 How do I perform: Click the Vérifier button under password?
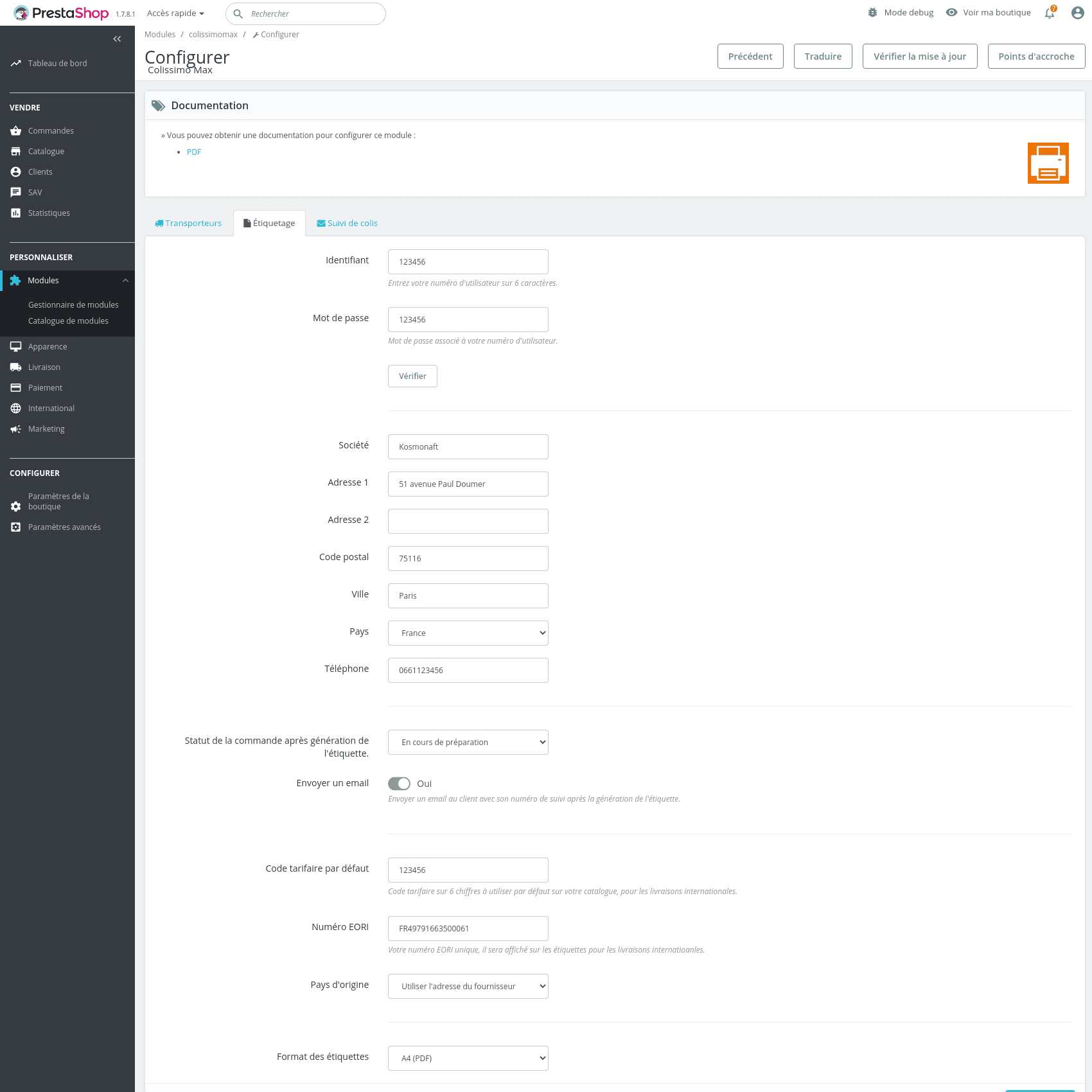click(412, 376)
